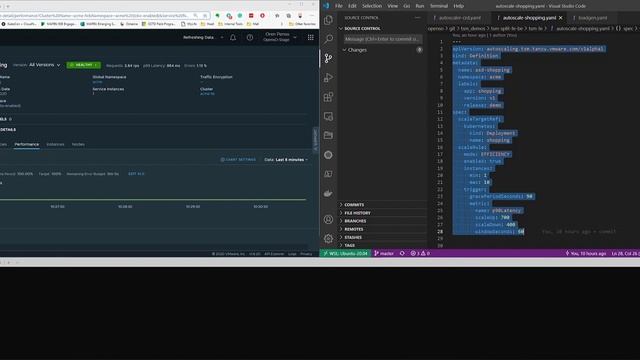This screenshot has height=360, width=640.
Task: Open the Global Namespace acme link
Action: click(x=97, y=82)
